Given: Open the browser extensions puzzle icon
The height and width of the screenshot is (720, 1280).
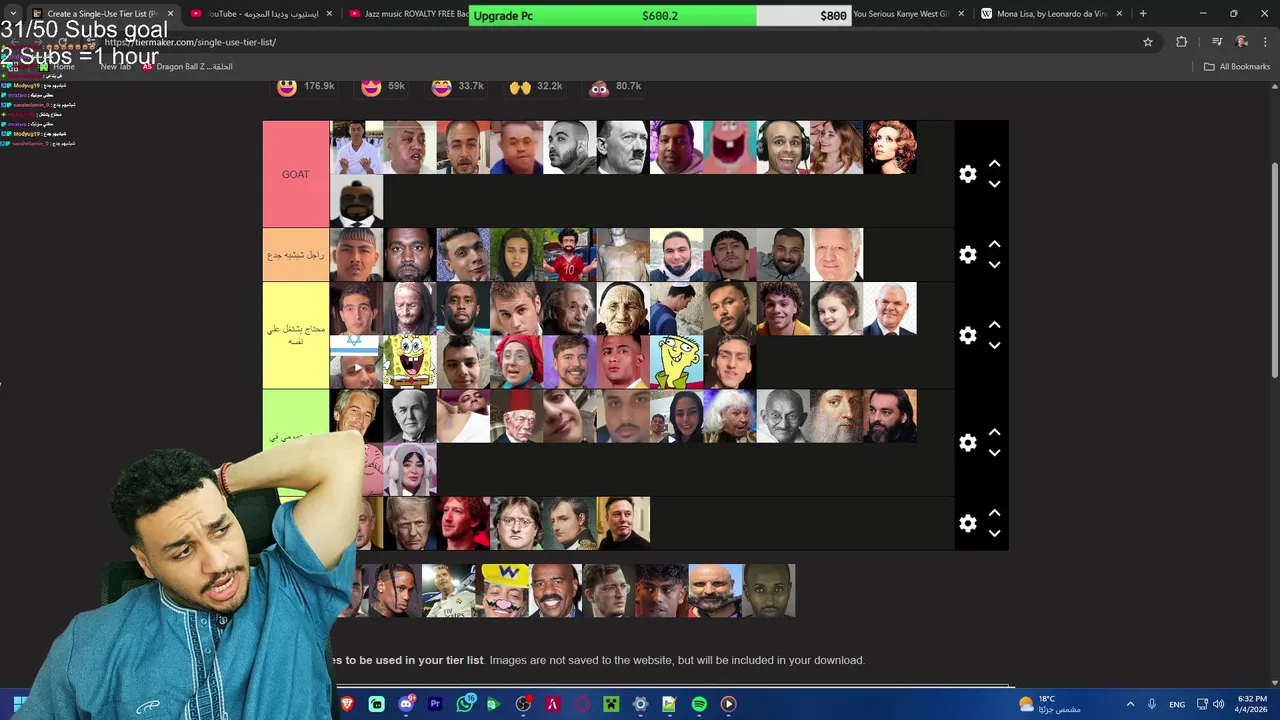Looking at the screenshot, I should click(1182, 42).
